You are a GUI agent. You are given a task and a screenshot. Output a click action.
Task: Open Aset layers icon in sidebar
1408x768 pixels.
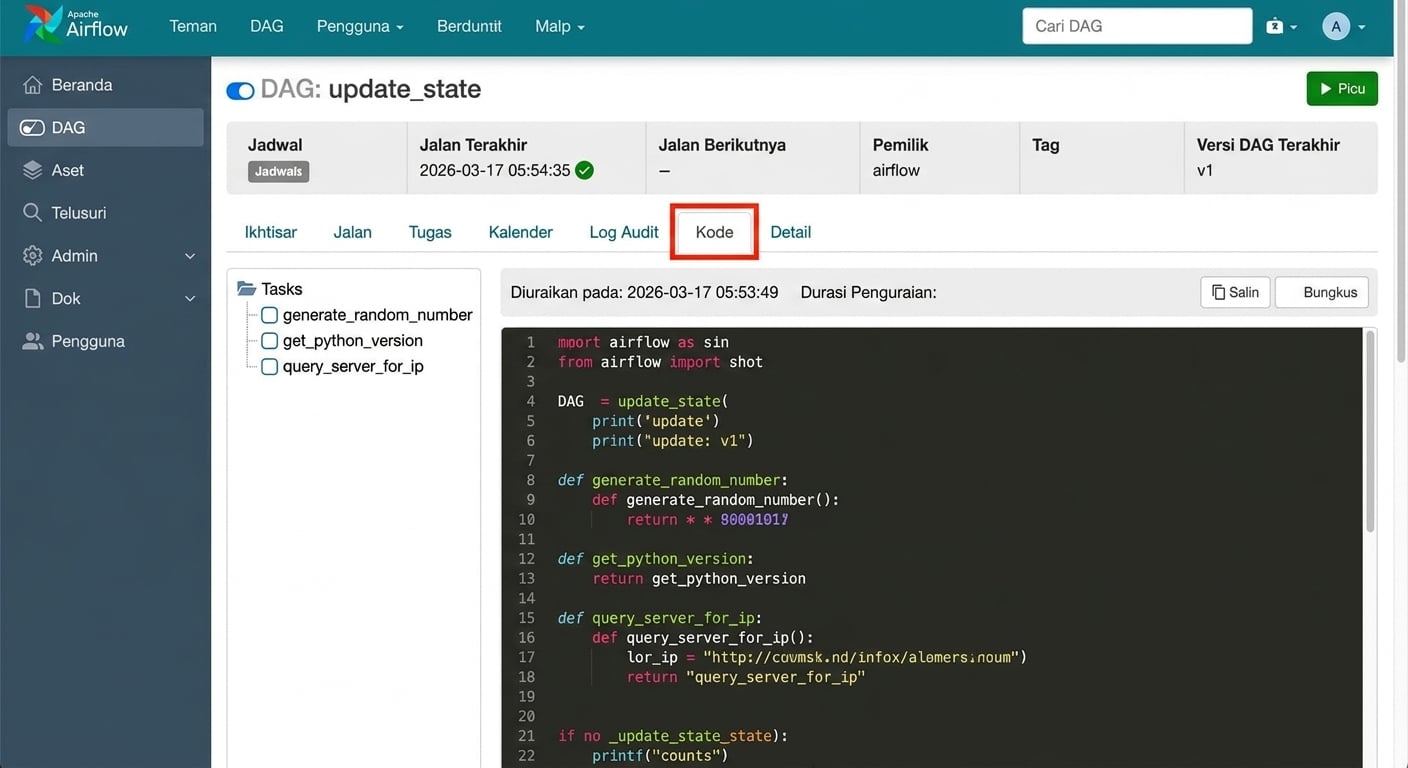[x=33, y=170]
